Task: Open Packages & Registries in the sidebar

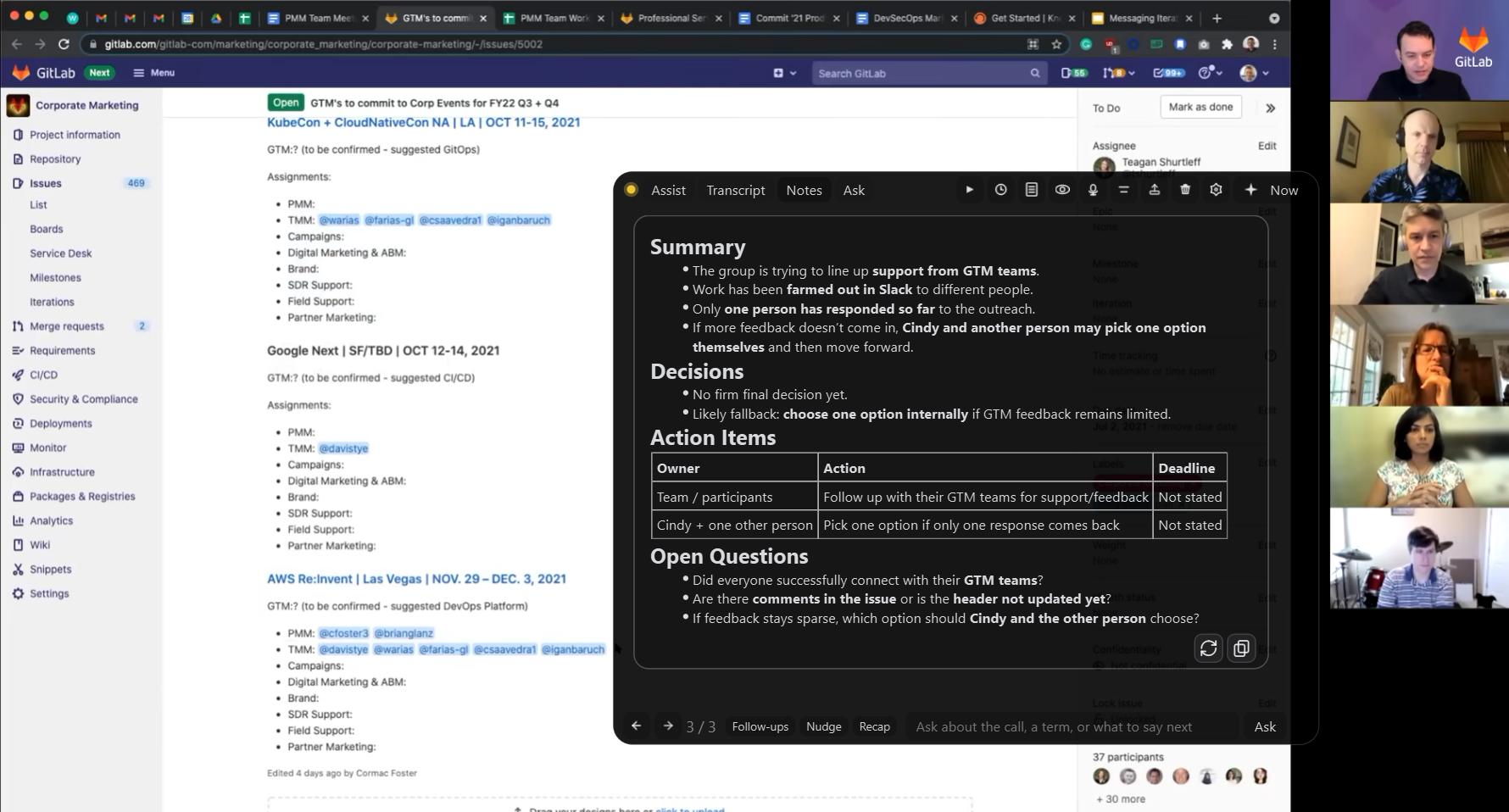Action: coord(82,497)
